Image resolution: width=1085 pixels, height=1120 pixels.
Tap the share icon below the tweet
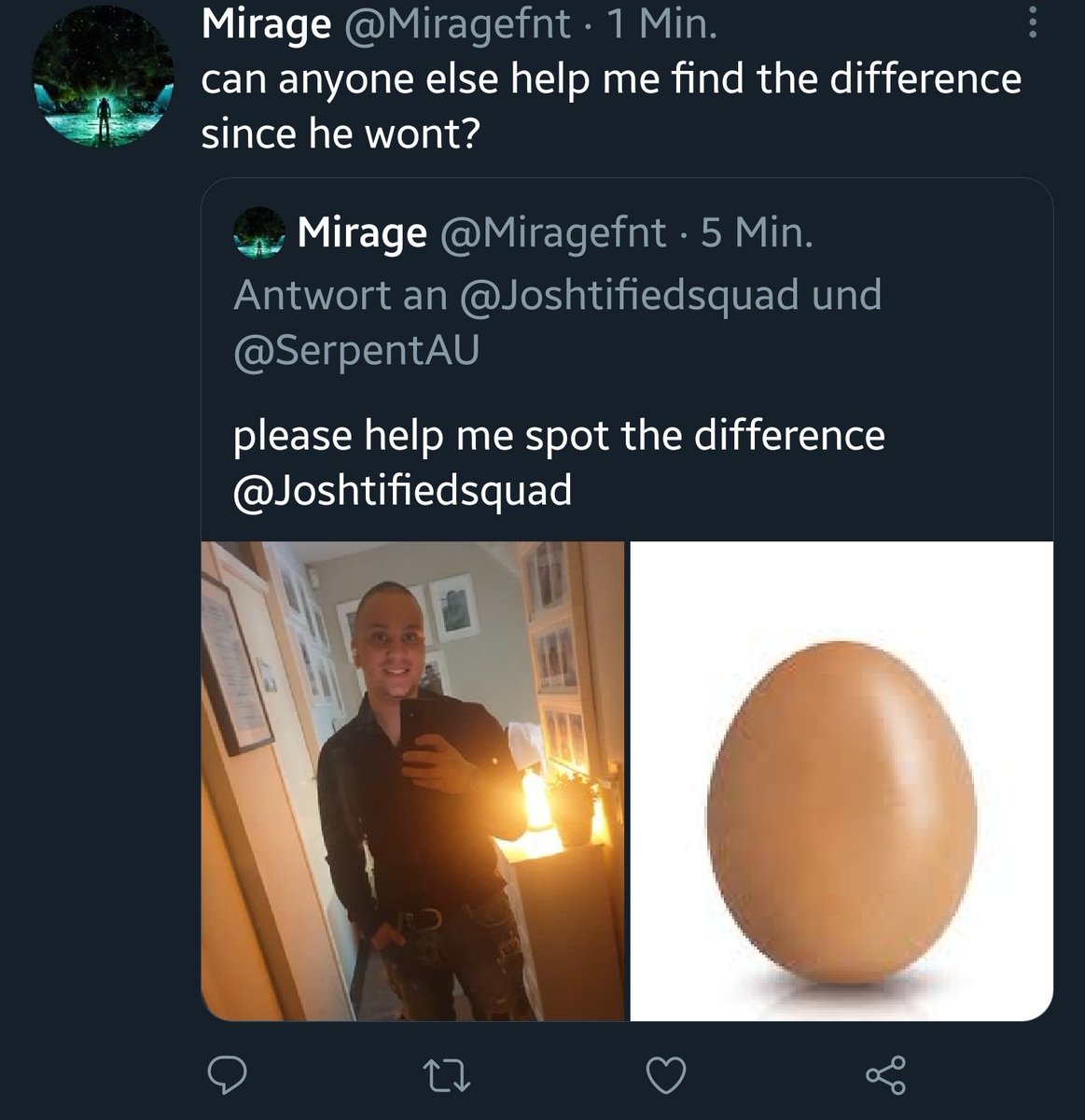click(x=884, y=1075)
